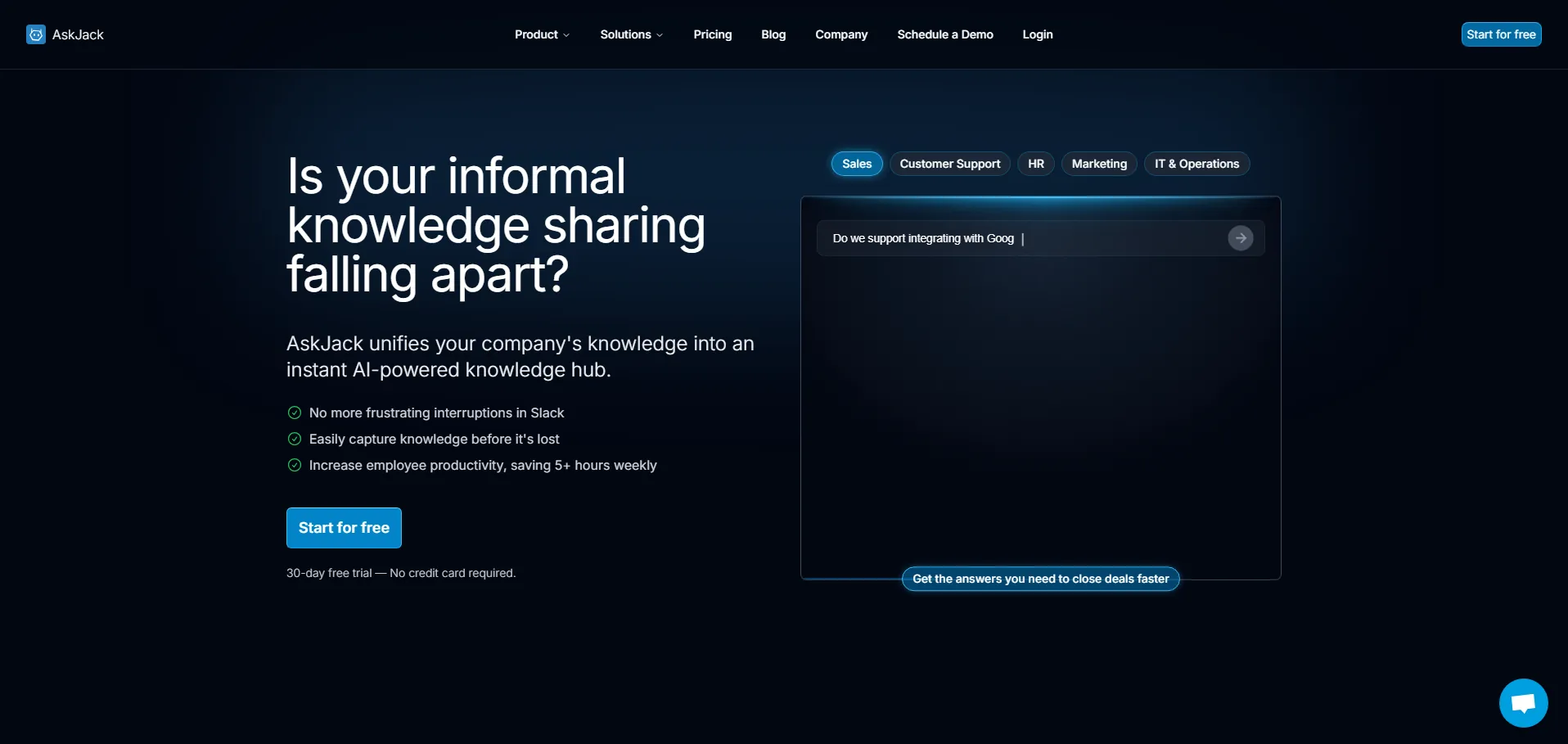Open the chat support bubble
This screenshot has width=1568, height=744.
tap(1523, 702)
